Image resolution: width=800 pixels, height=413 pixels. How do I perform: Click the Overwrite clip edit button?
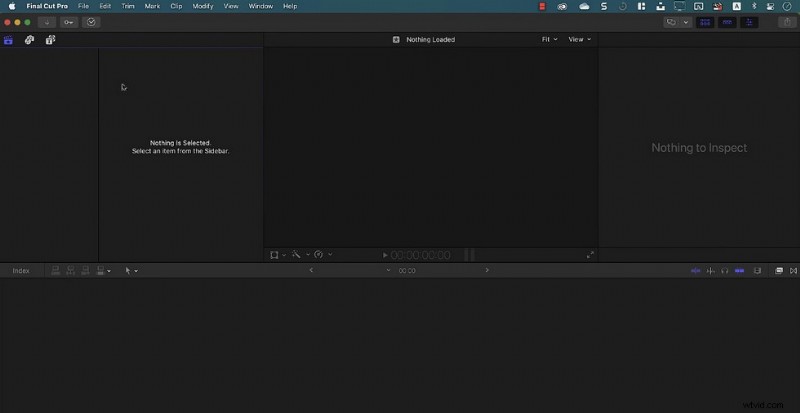[101, 271]
